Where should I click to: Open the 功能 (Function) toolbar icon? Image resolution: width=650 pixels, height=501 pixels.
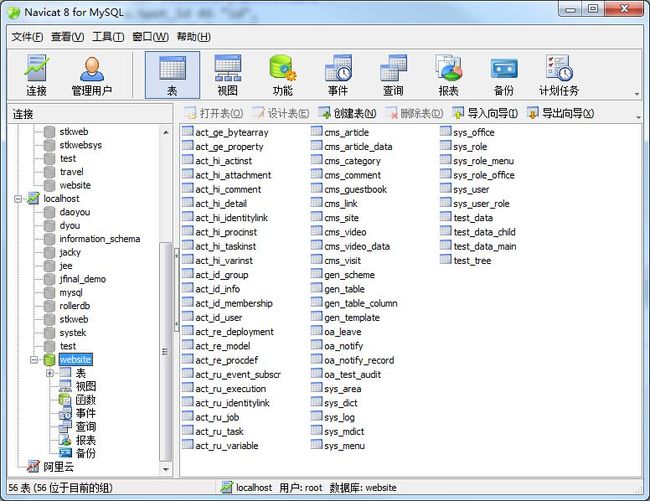[283, 75]
